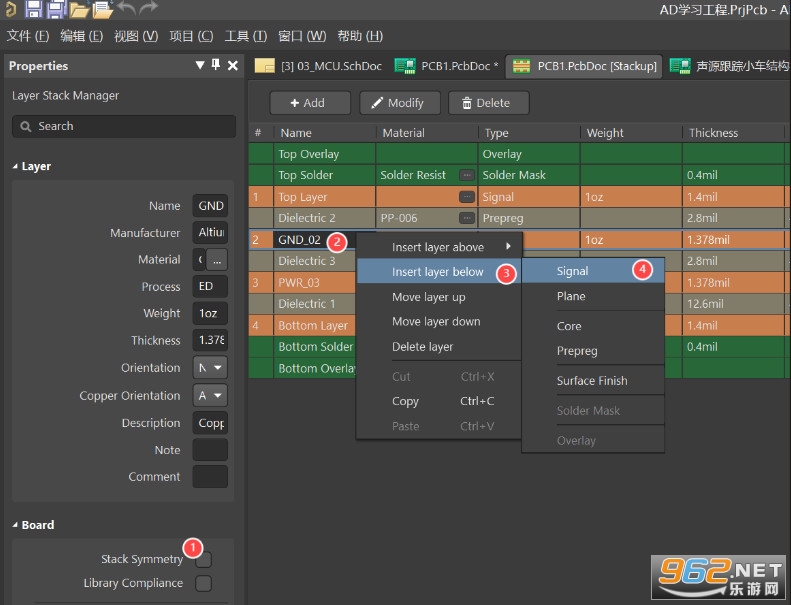Click the ellipsis in Solder Resist cell
791x605 pixels.
coord(467,175)
